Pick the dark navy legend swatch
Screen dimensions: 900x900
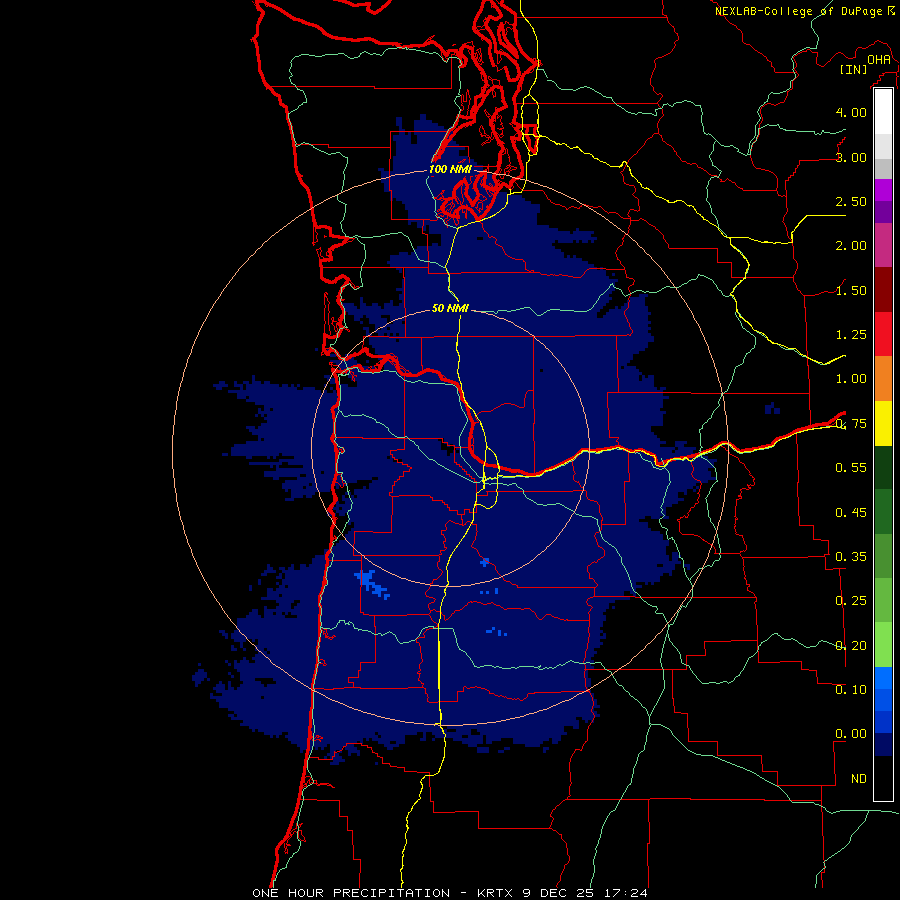coord(883,745)
